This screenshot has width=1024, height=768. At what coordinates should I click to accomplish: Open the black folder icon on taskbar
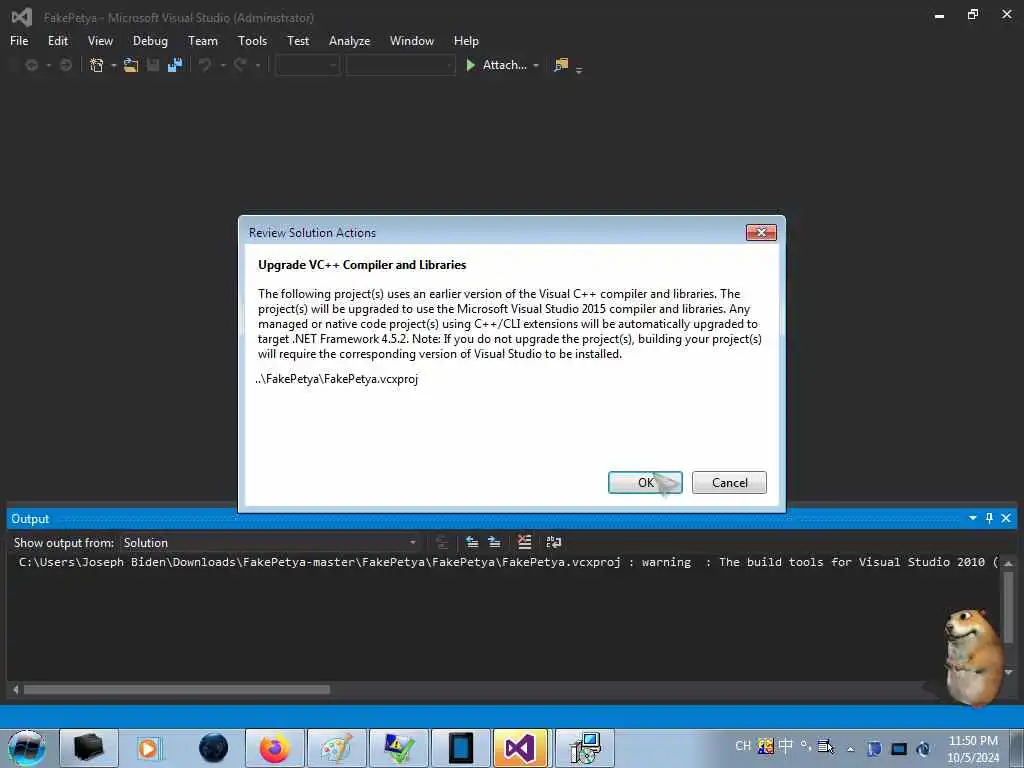[89, 748]
